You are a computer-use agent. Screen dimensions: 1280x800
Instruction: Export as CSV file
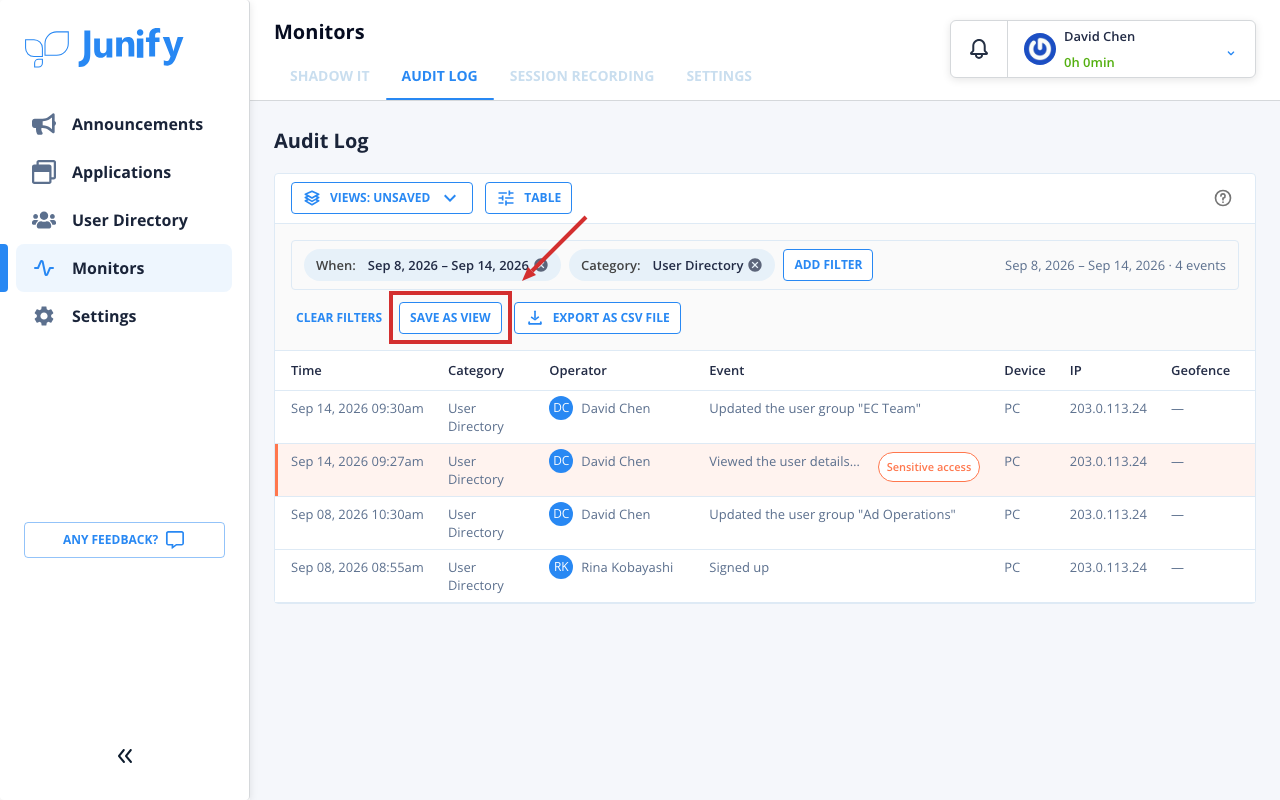click(597, 318)
